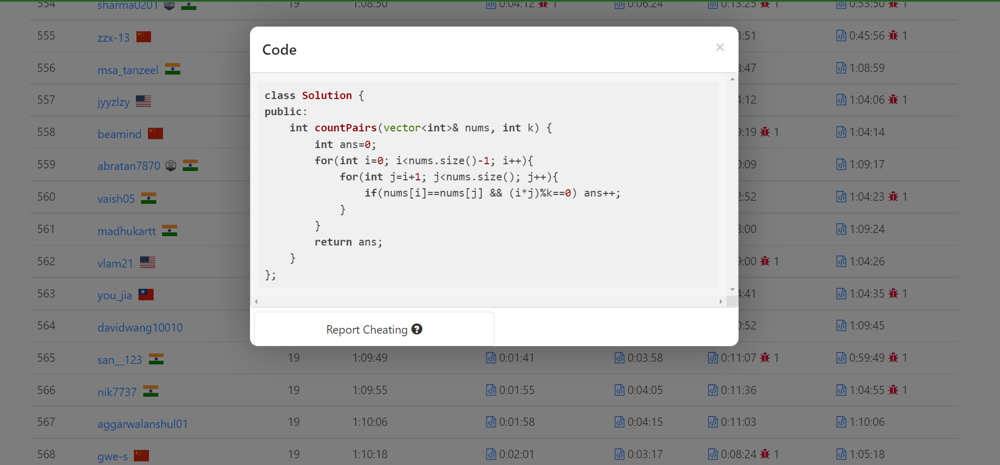Viewport: 1000px width, 465px height.
Task: Click the badge icon beside abratan7870
Action: (x=170, y=165)
